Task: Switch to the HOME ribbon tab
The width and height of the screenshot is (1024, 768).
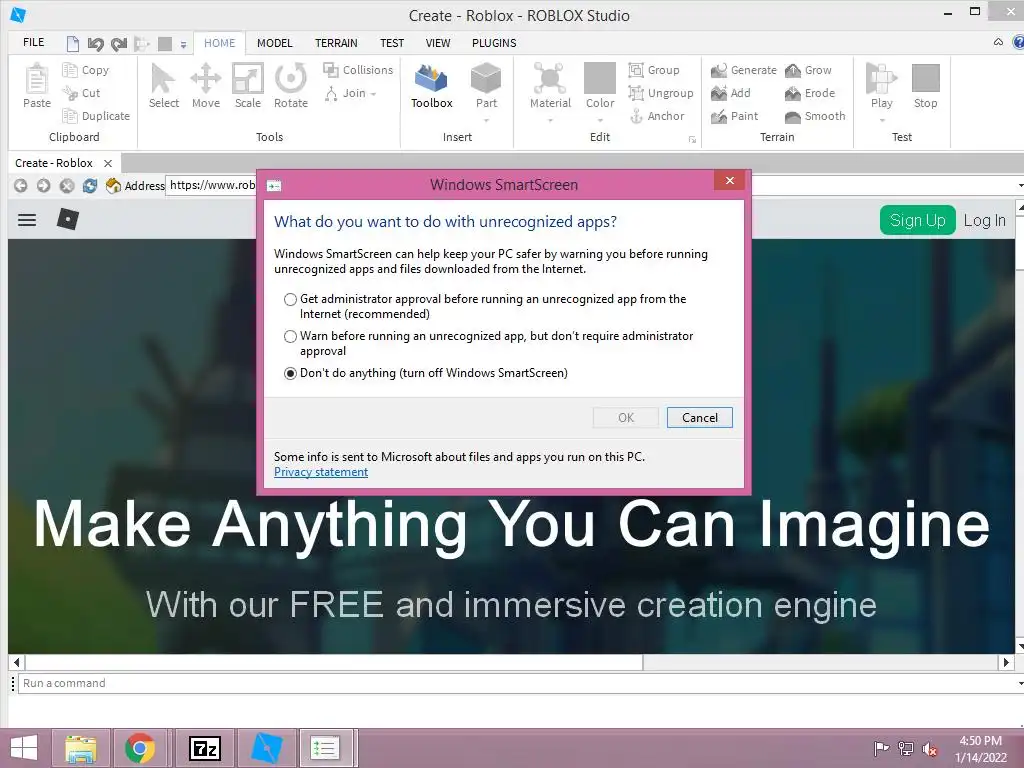Action: [x=219, y=43]
